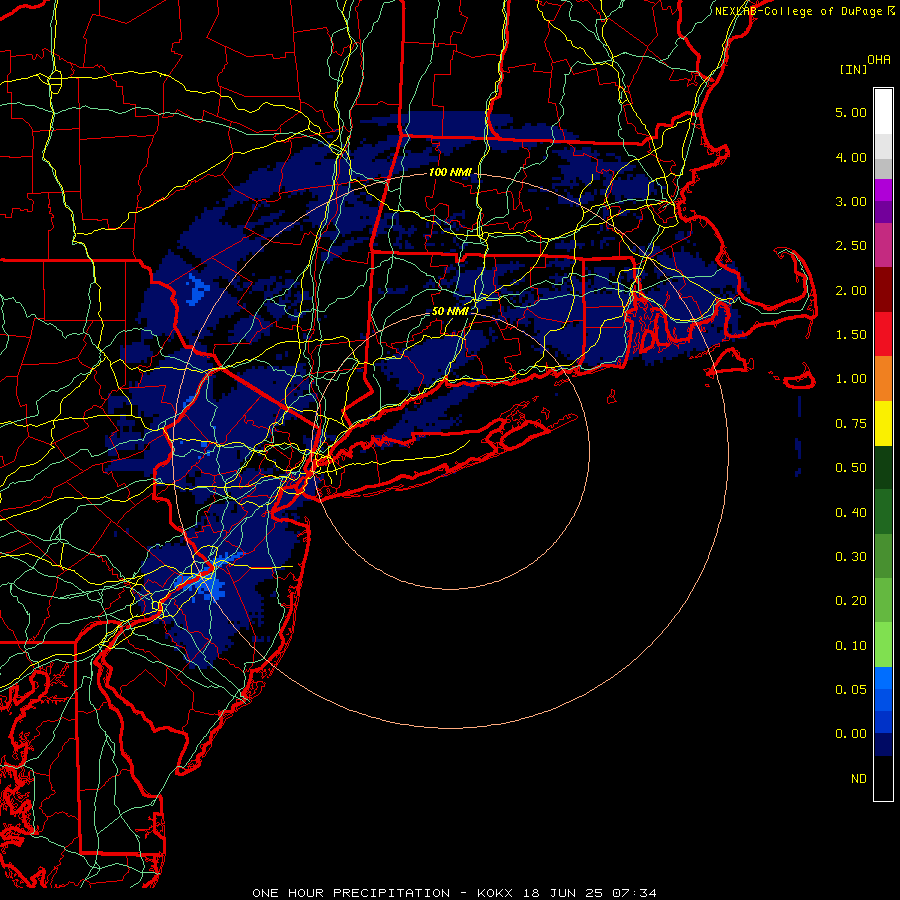900x900 pixels.
Task: Pick the bright magenta swatch in color scale
Action: click(x=883, y=190)
